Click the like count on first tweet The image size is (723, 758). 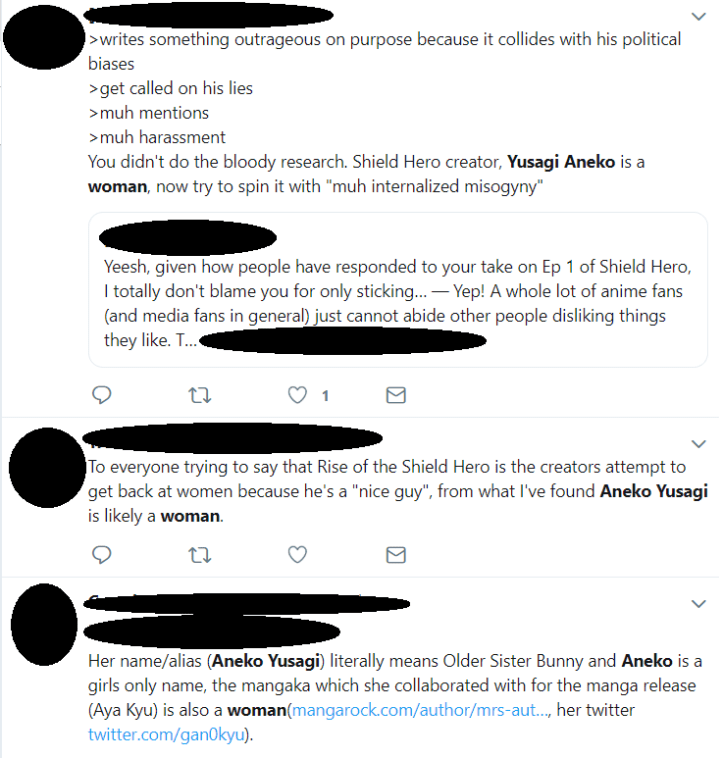tap(325, 396)
